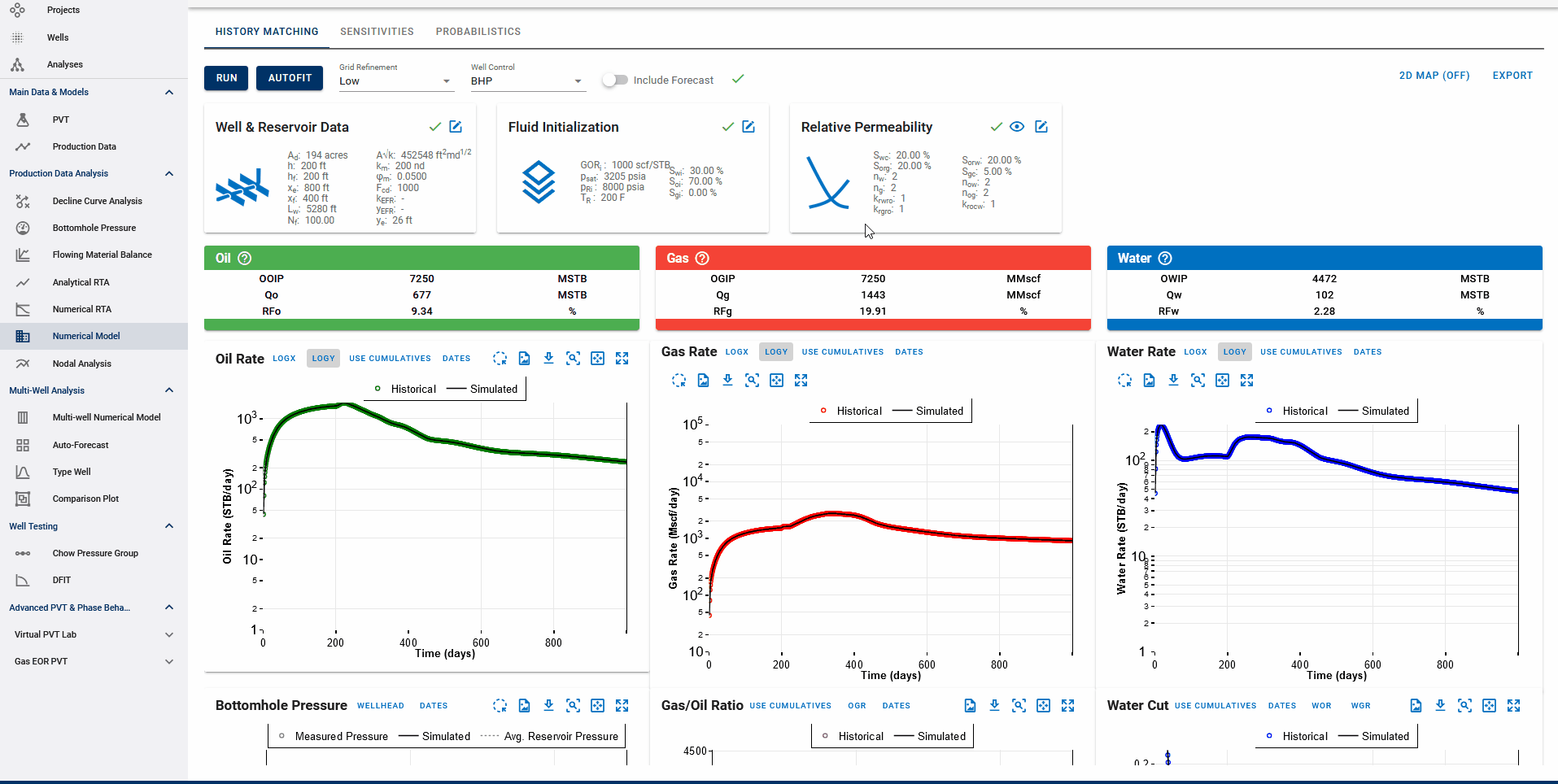The height and width of the screenshot is (784, 1558).
Task: Switch to Probabilistics tab
Action: 478,32
